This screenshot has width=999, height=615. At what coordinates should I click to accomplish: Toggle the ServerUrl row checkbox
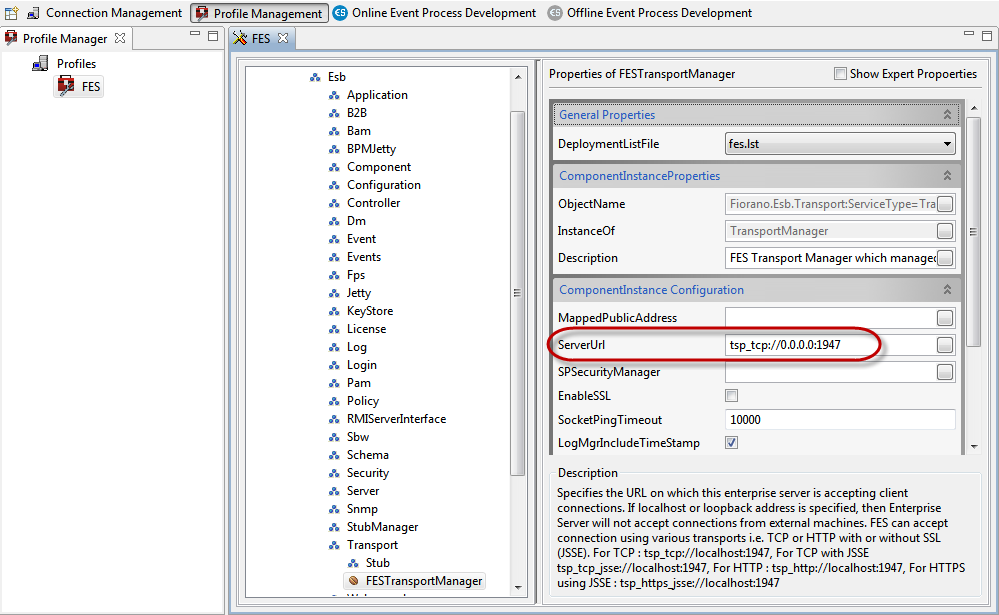[945, 345]
